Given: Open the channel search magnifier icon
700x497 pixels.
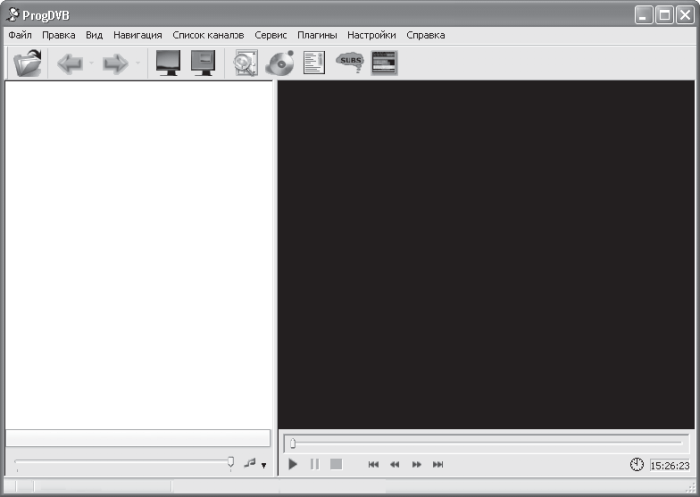Looking at the screenshot, I should [246, 63].
